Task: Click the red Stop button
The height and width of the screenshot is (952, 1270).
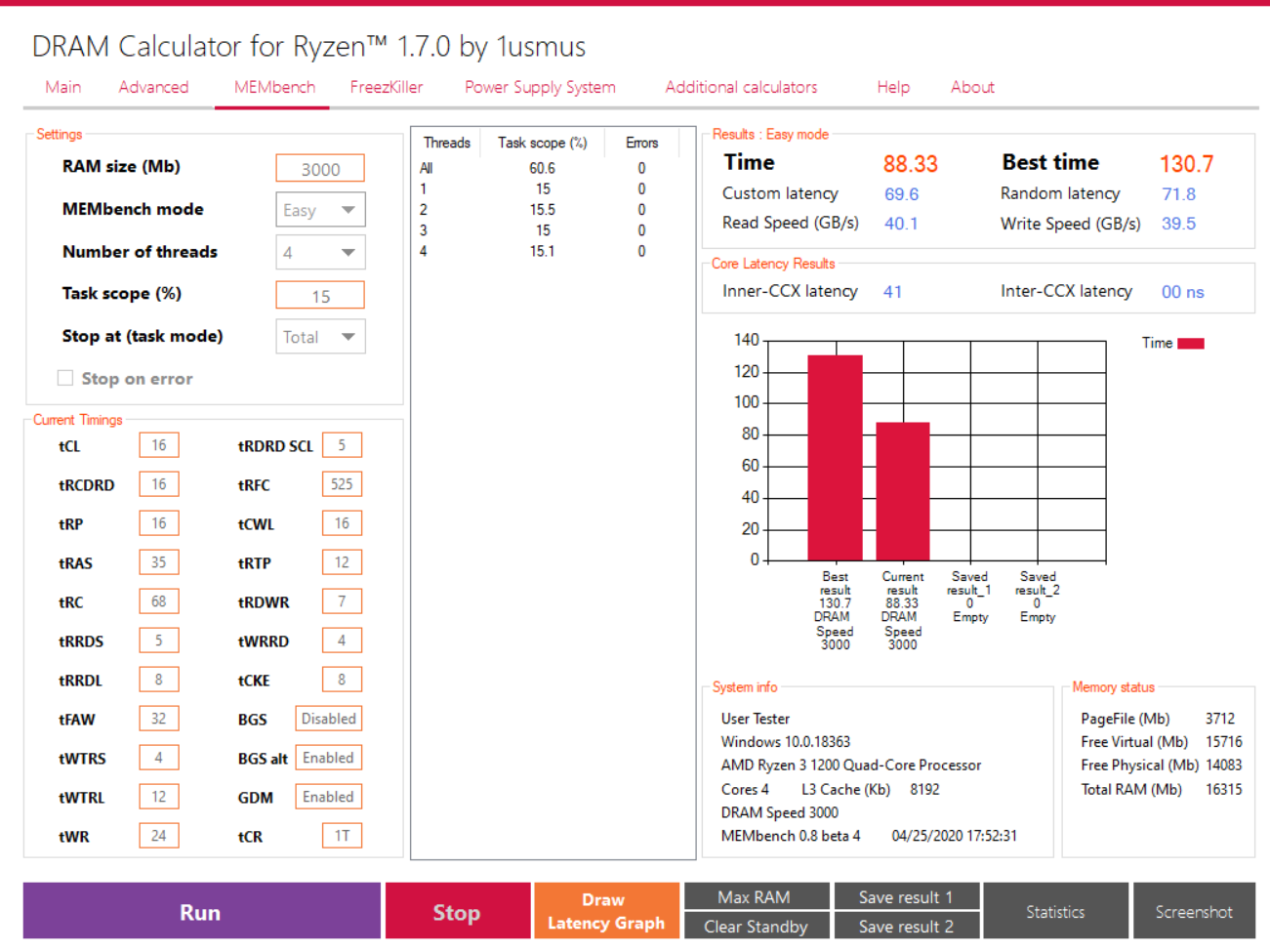Action: [458, 911]
